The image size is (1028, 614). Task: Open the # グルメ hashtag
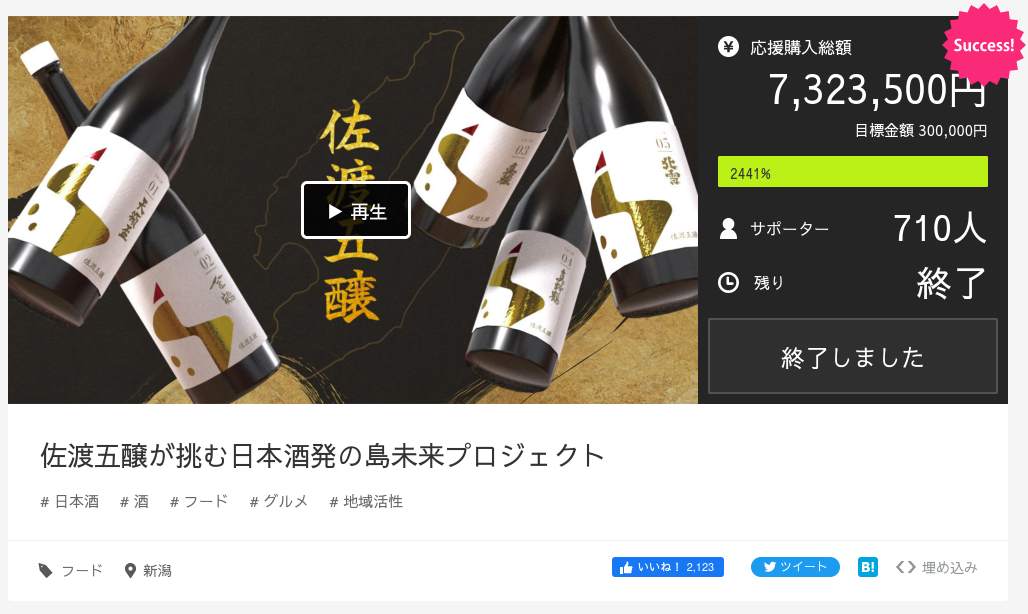pos(279,502)
